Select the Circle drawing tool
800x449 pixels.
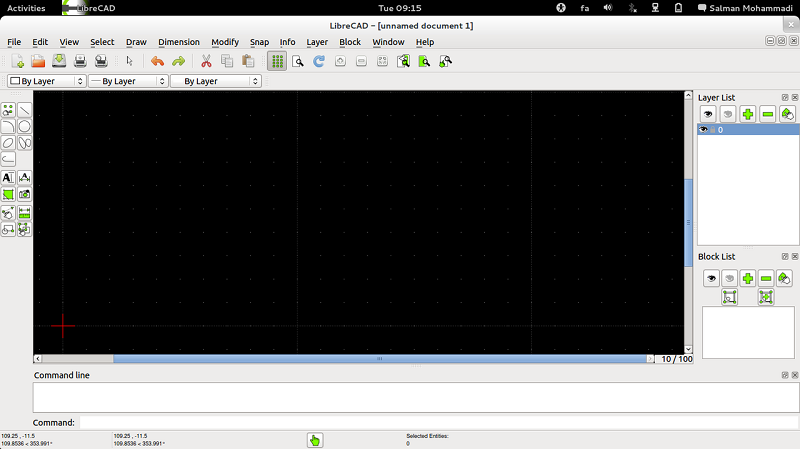point(24,127)
